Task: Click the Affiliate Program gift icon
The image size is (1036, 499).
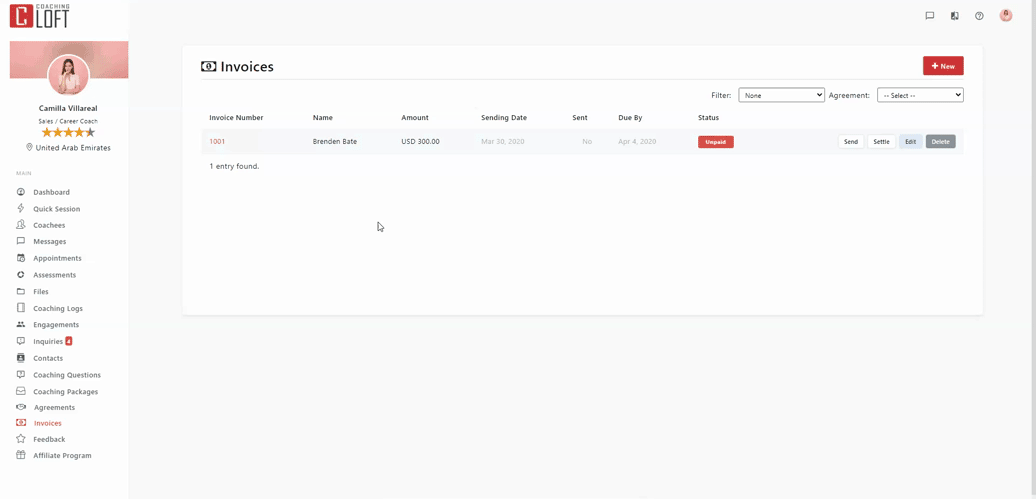Action: click(20, 455)
